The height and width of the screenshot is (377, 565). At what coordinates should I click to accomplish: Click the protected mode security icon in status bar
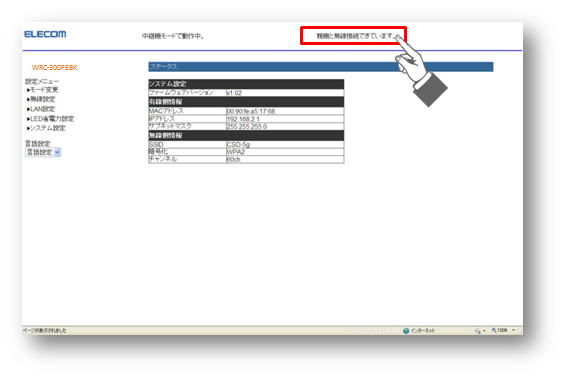[x=478, y=331]
